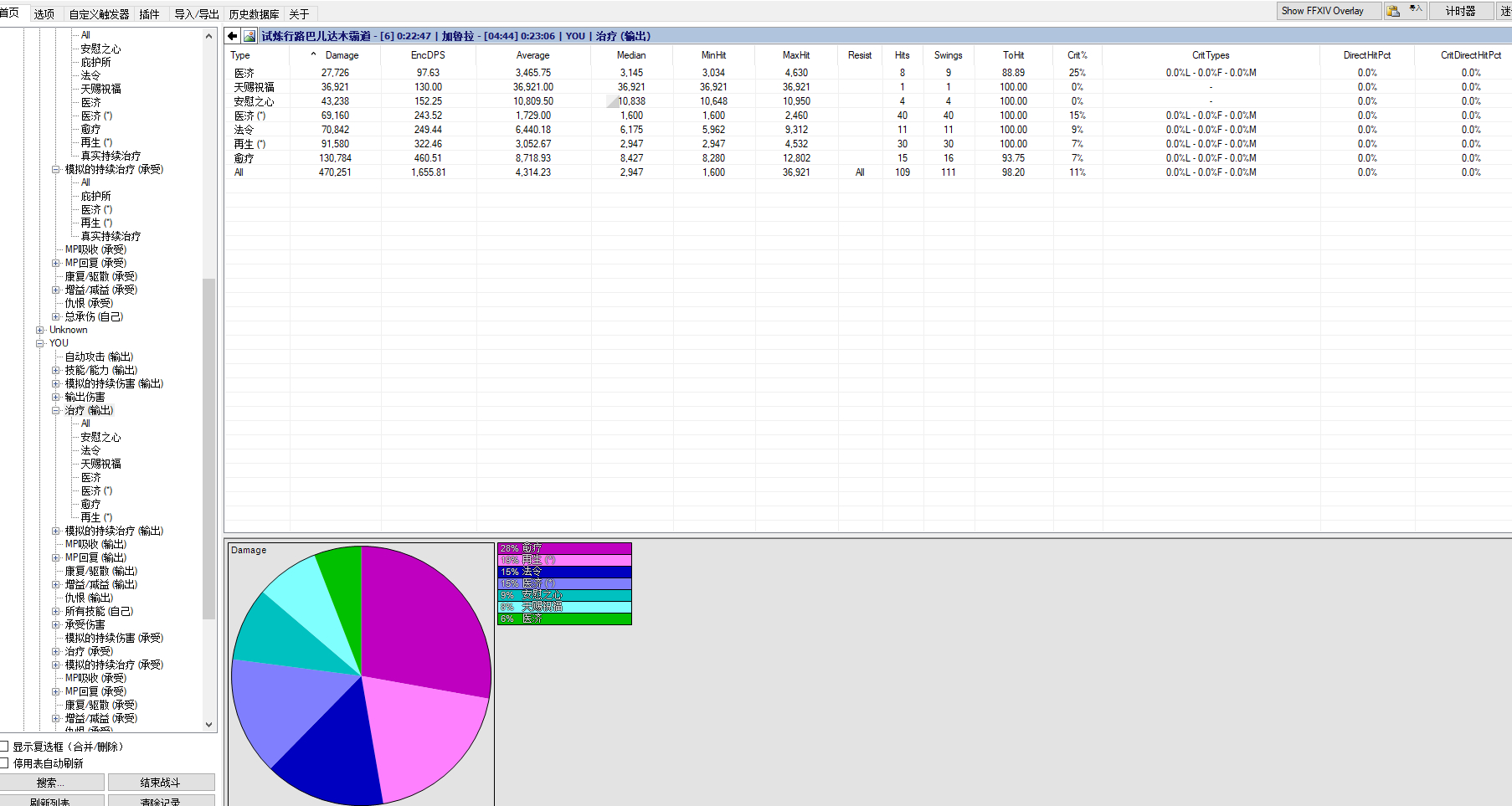Expand the Unknown tree node
The height and width of the screenshot is (806, 1512).
point(39,330)
